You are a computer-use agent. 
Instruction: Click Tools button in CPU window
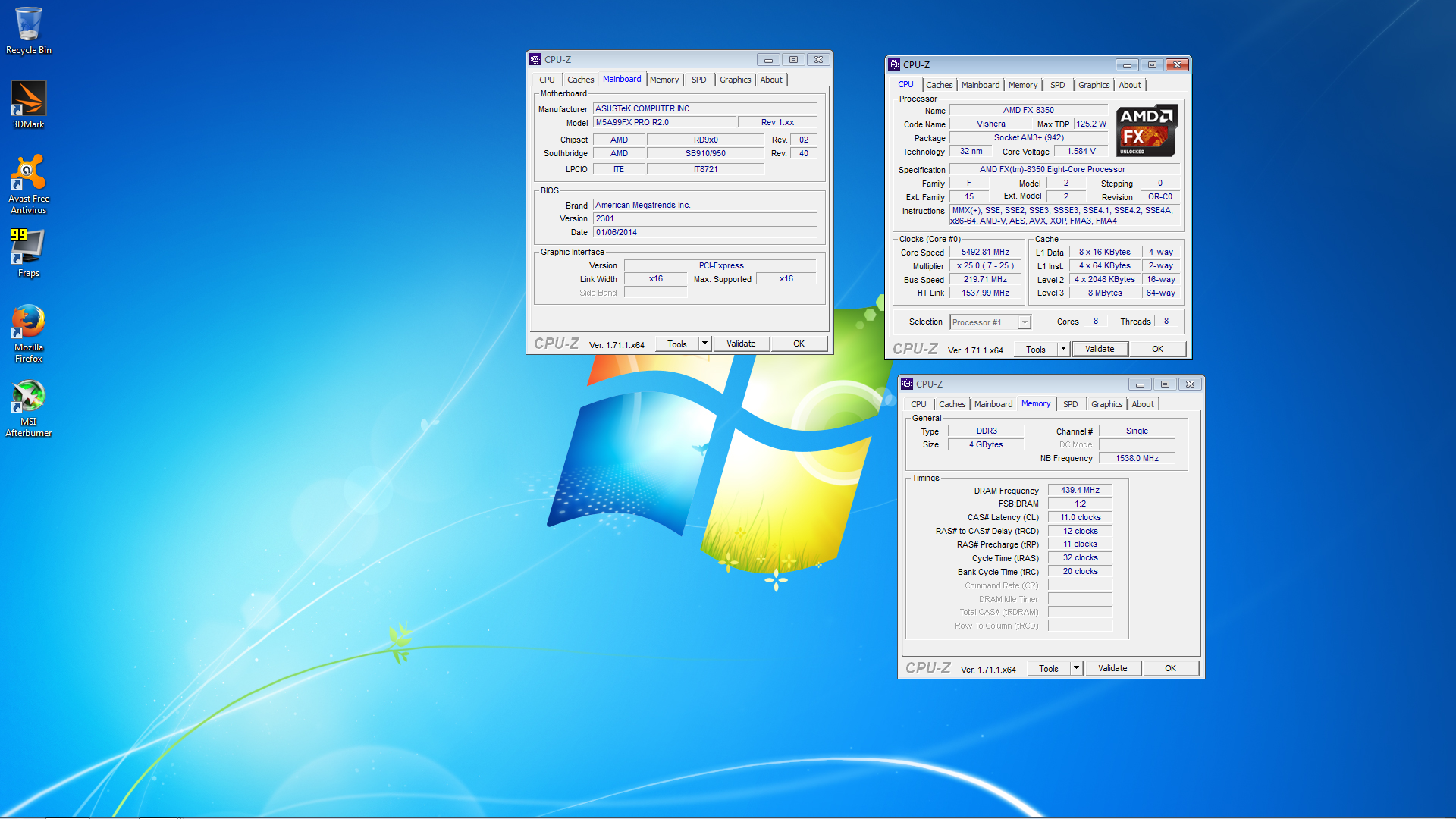click(1035, 349)
